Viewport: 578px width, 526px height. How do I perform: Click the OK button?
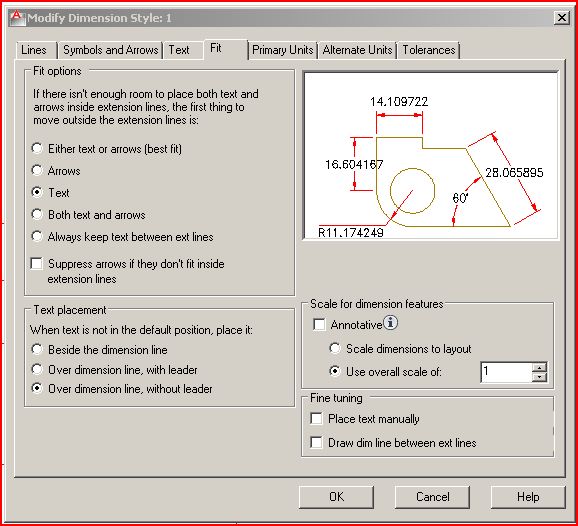336,497
